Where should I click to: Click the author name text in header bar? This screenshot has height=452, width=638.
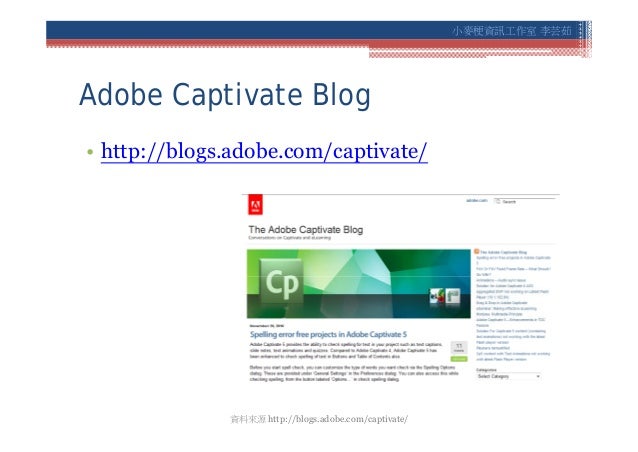point(511,31)
